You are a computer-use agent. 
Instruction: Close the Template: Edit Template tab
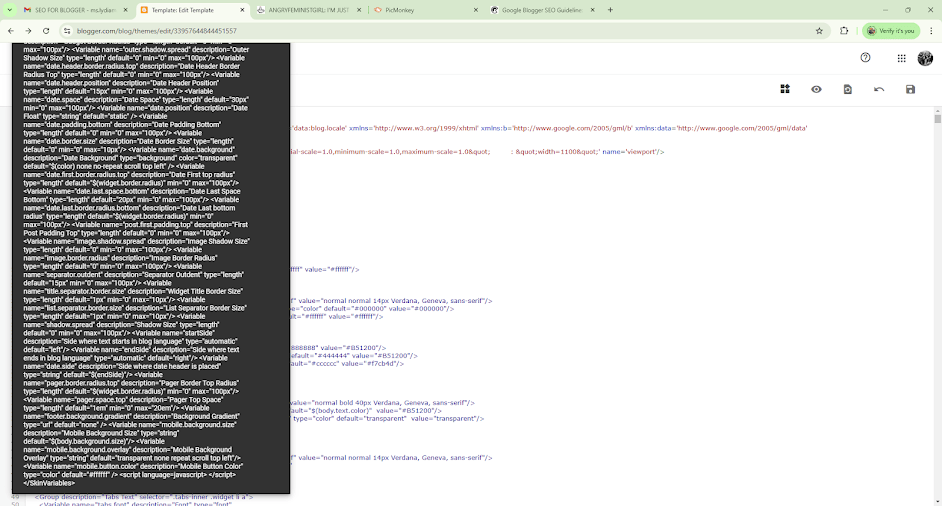point(240,10)
